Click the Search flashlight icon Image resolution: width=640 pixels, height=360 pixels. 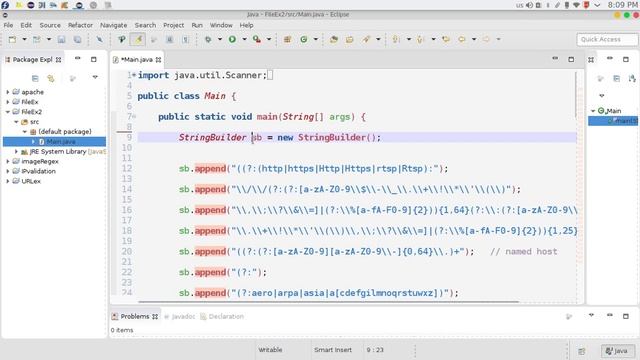click(366, 39)
